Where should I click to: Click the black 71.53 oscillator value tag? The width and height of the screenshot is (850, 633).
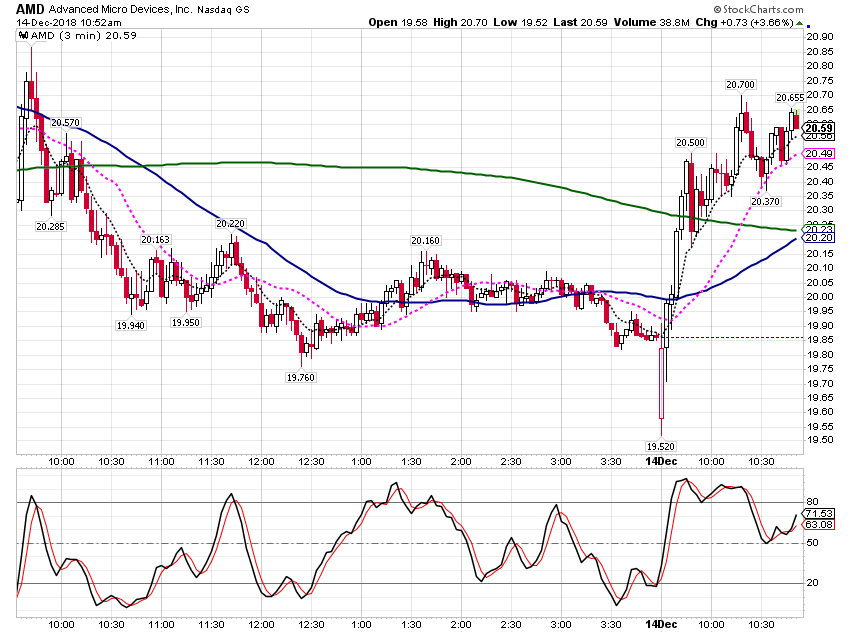point(818,513)
